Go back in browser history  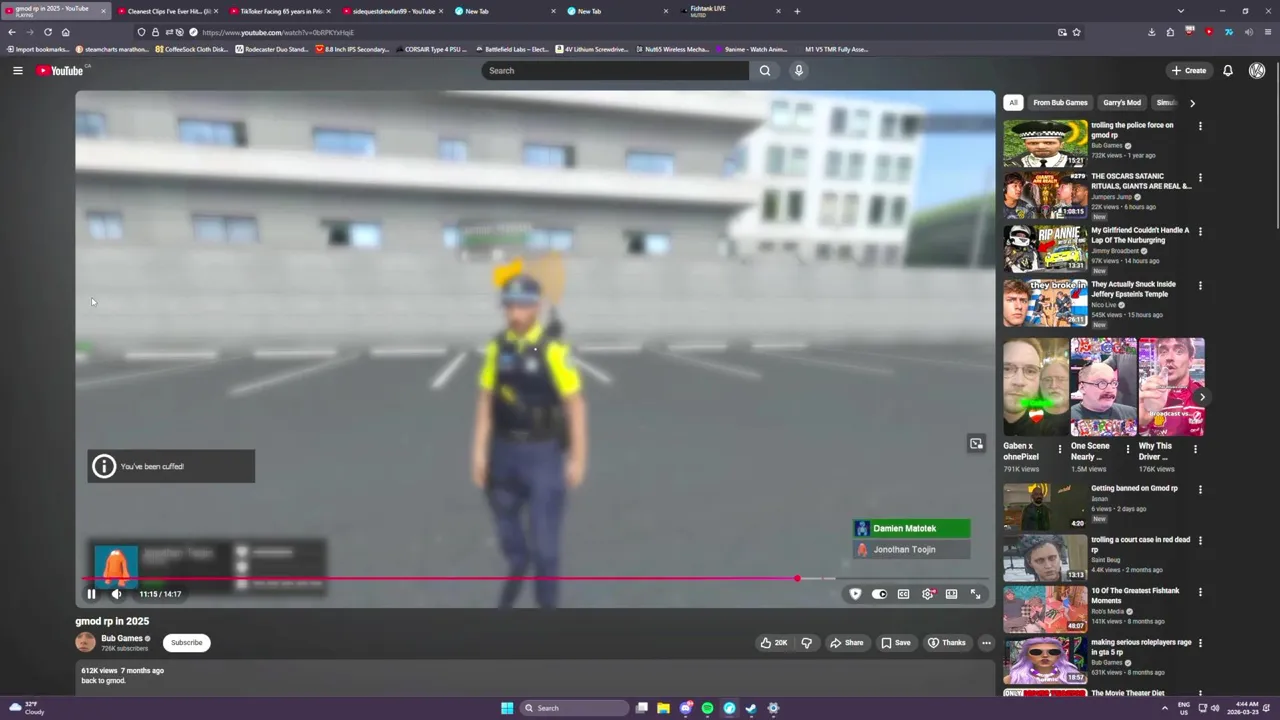[11, 32]
